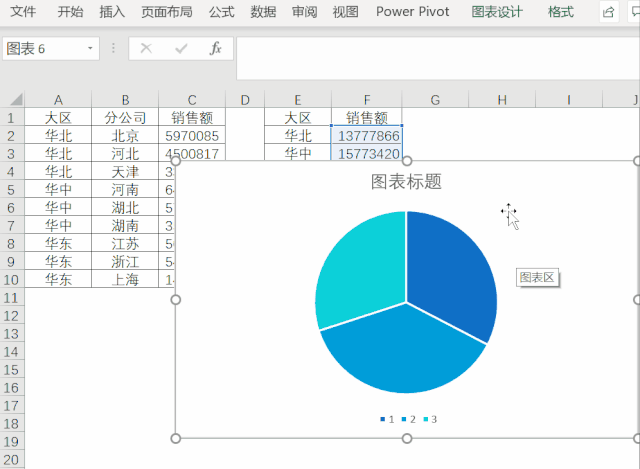Click cell B4 containing 天津

pyautogui.click(x=125, y=171)
